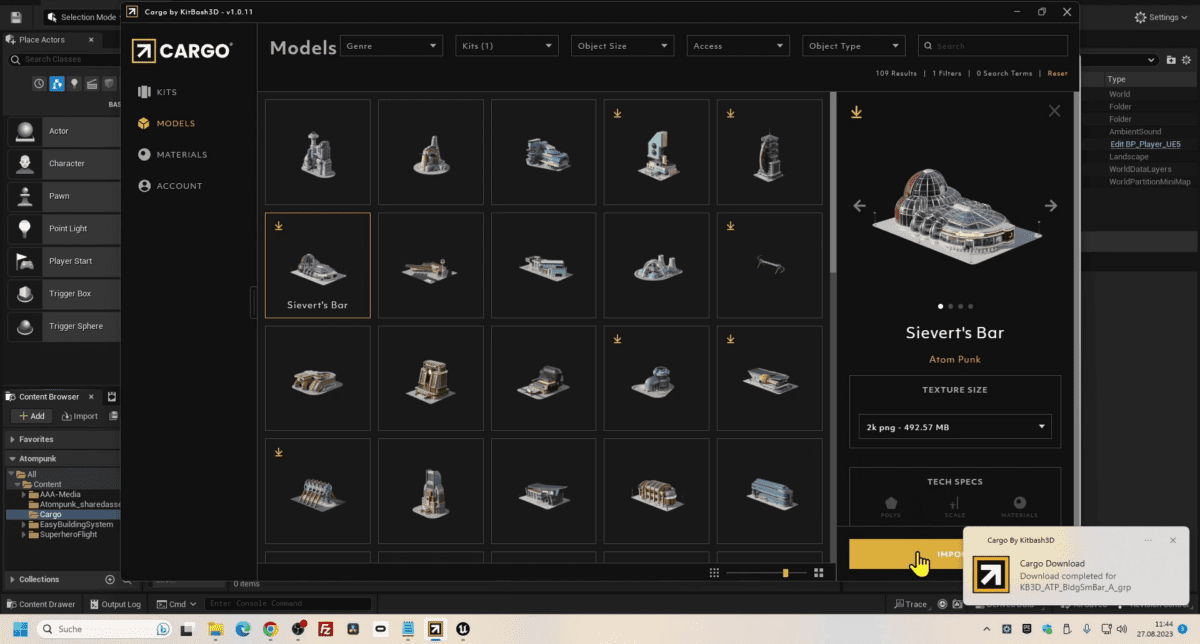The height and width of the screenshot is (644, 1200).
Task: Select the first preview dot under the model
Action: [939, 306]
